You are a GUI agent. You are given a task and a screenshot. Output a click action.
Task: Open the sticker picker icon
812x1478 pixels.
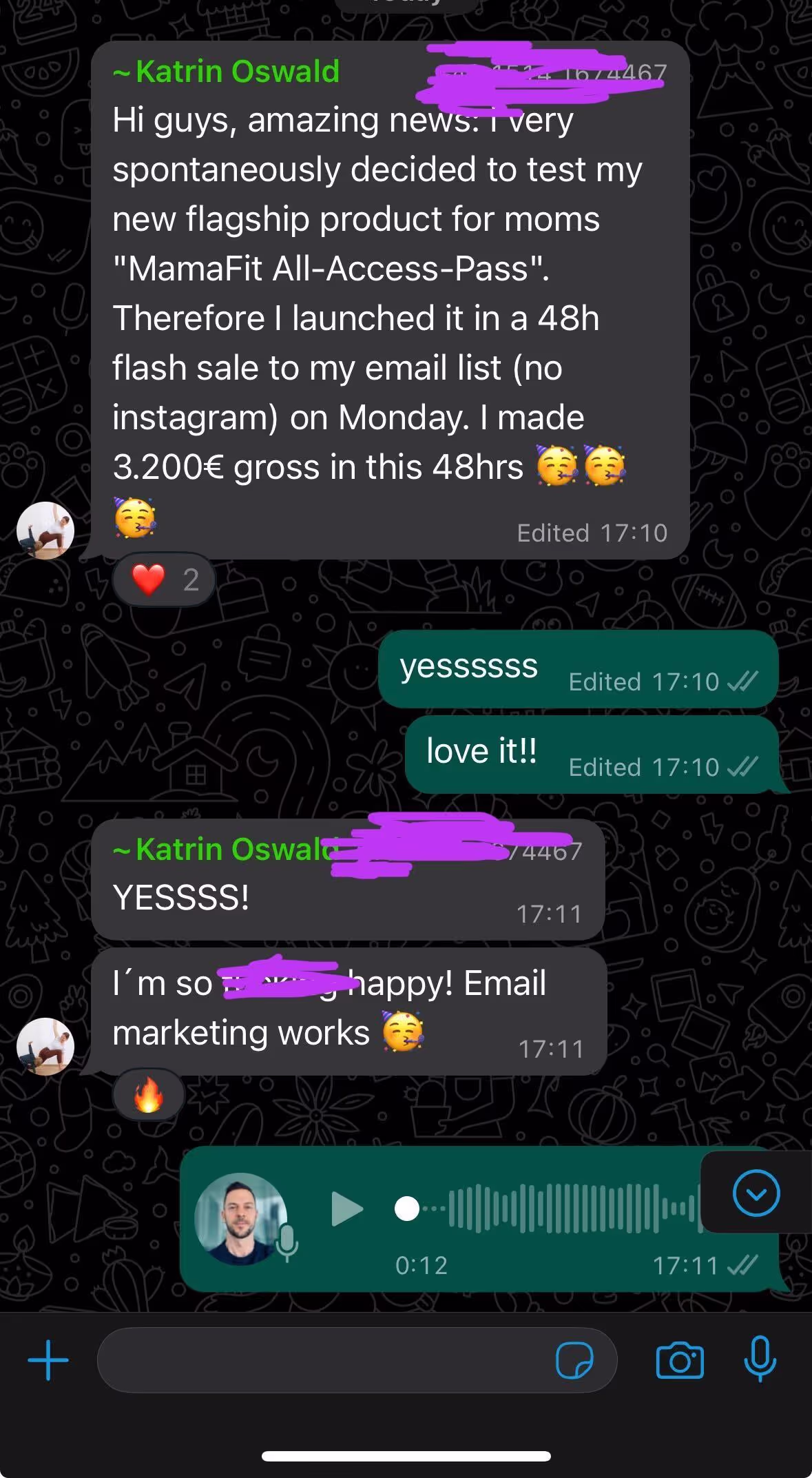point(574,1360)
